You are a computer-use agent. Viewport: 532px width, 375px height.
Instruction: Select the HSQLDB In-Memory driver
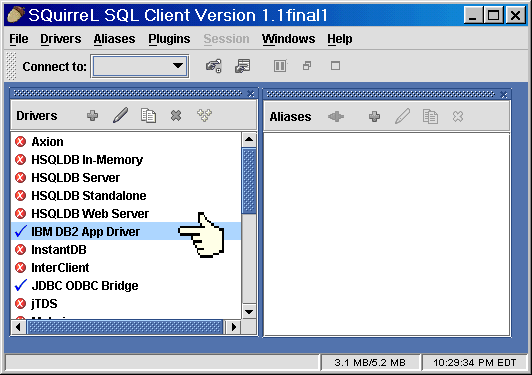click(126, 160)
